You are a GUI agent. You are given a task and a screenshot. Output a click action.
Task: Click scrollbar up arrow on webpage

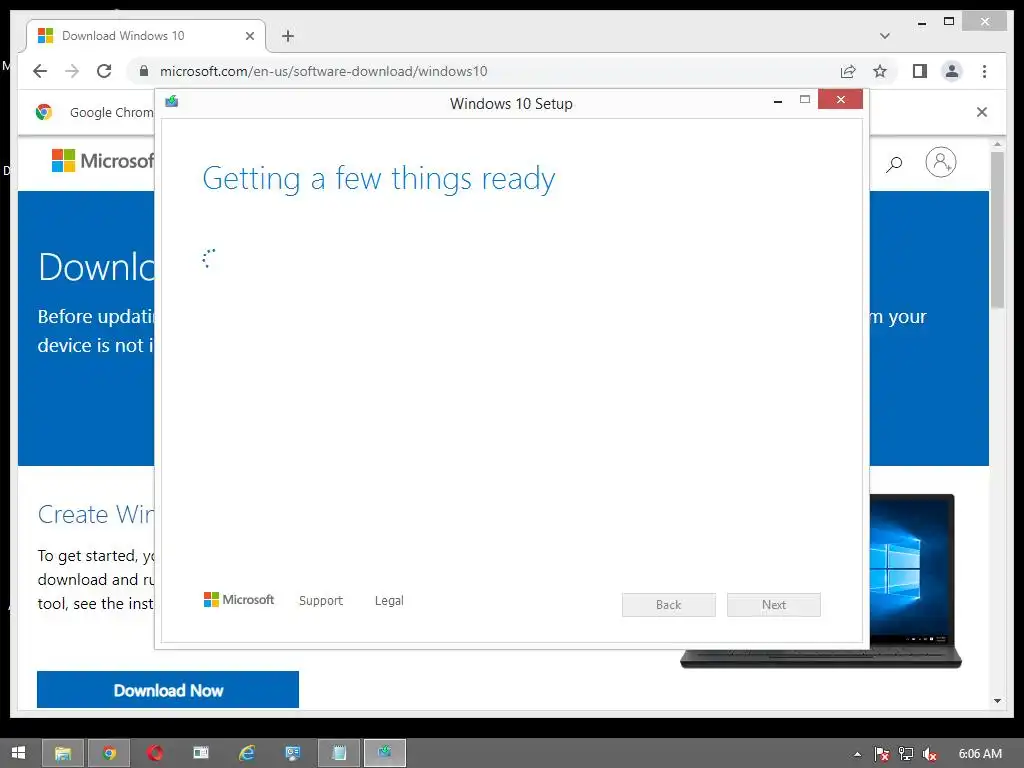(997, 144)
